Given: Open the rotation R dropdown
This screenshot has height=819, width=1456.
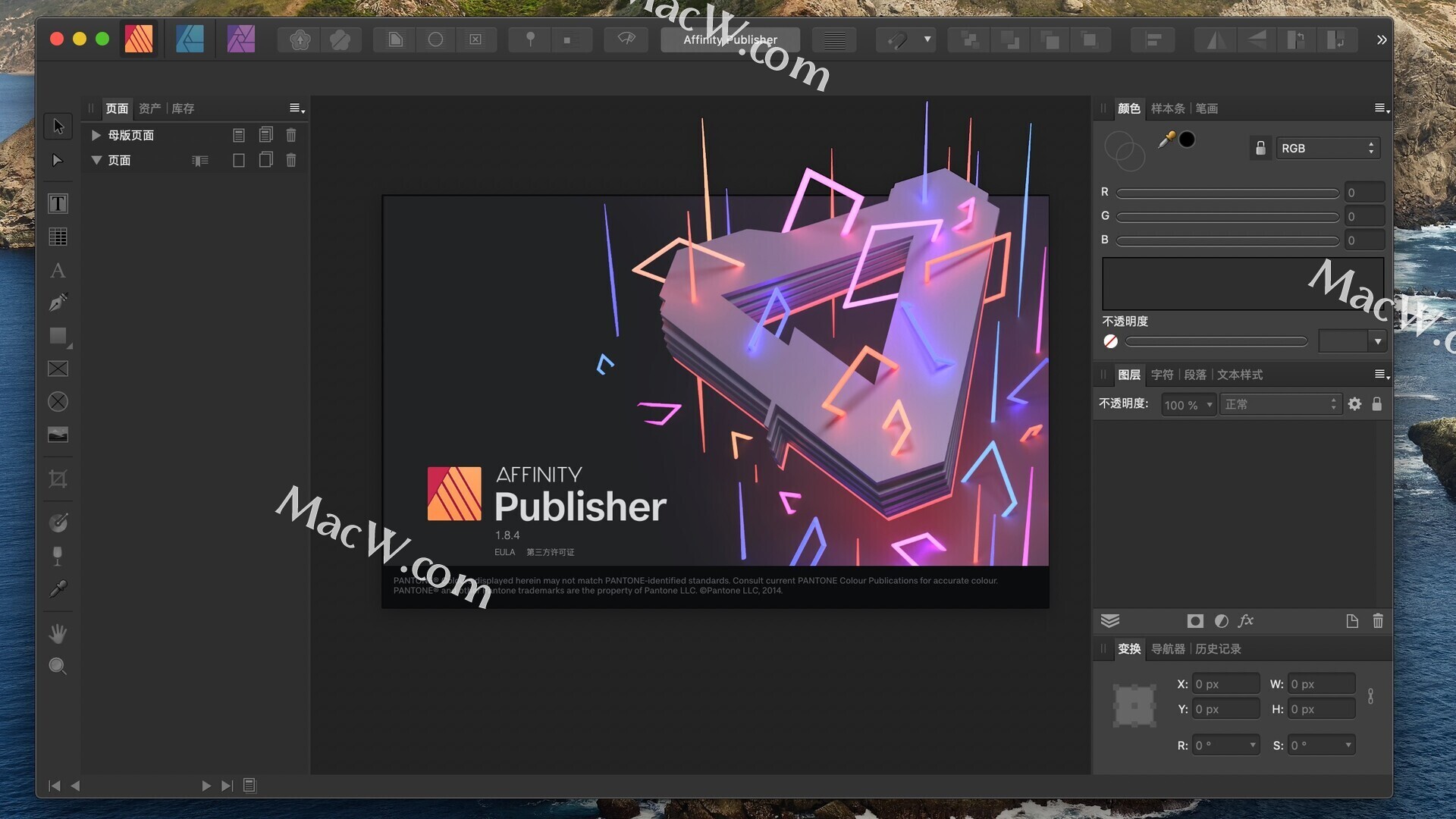Looking at the screenshot, I should 1253,745.
